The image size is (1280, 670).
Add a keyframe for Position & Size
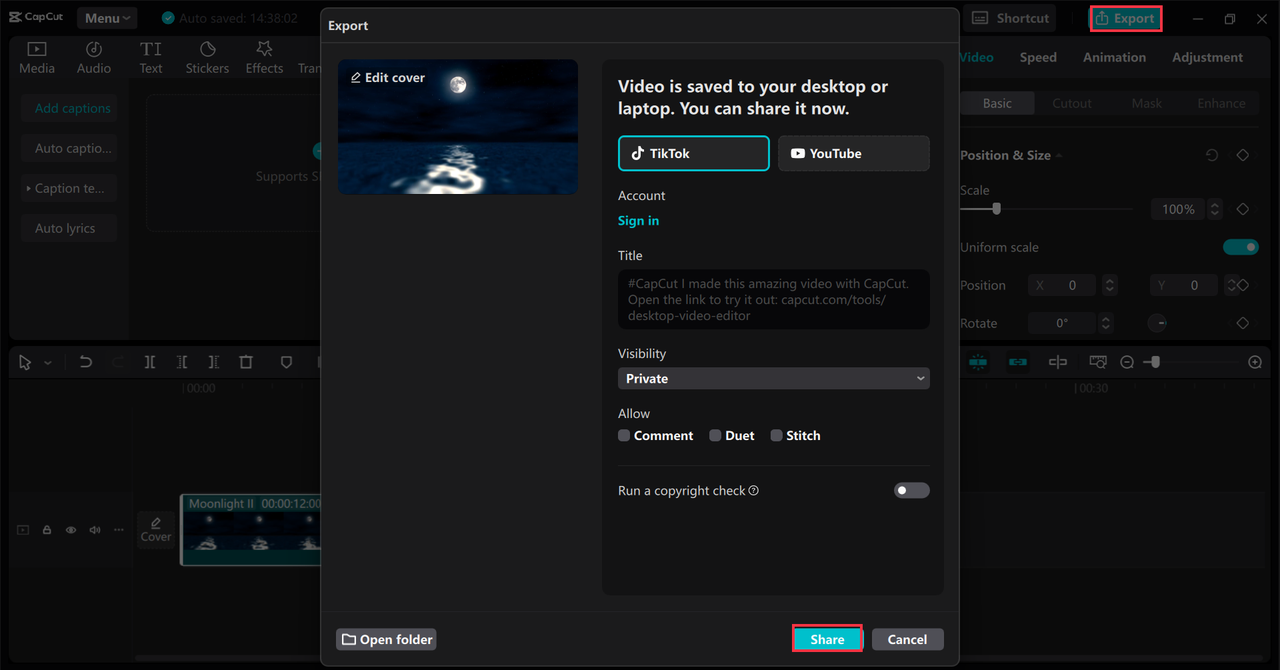click(1243, 155)
